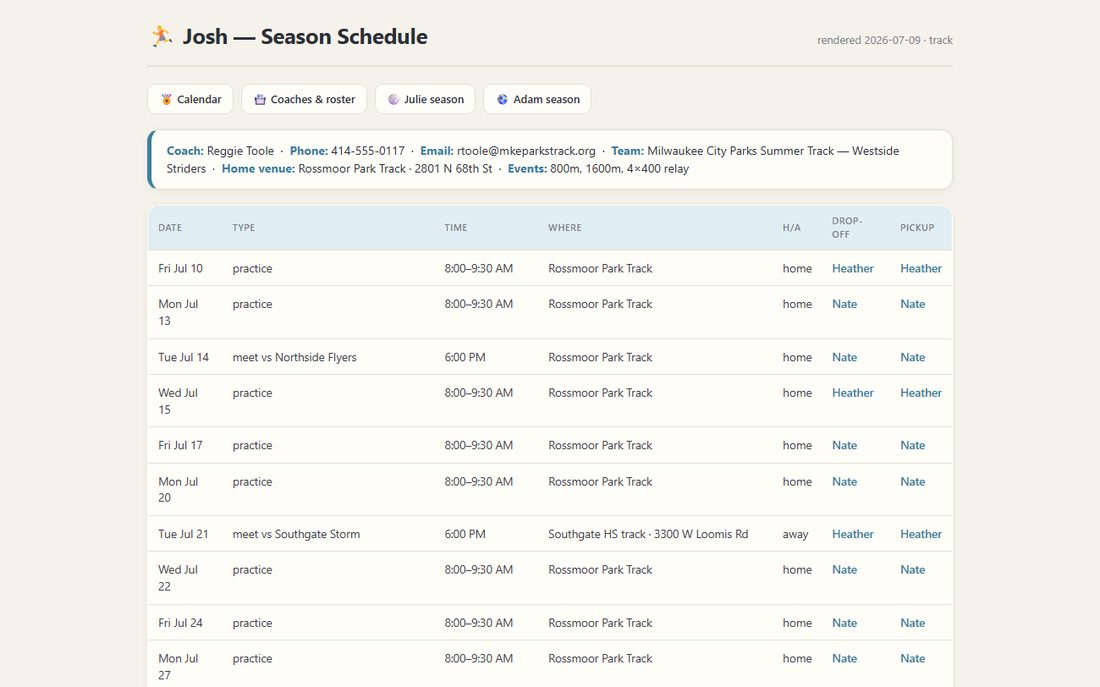Click Heather pickup for Fri Jul 10
This screenshot has width=1100, height=687.
click(920, 268)
